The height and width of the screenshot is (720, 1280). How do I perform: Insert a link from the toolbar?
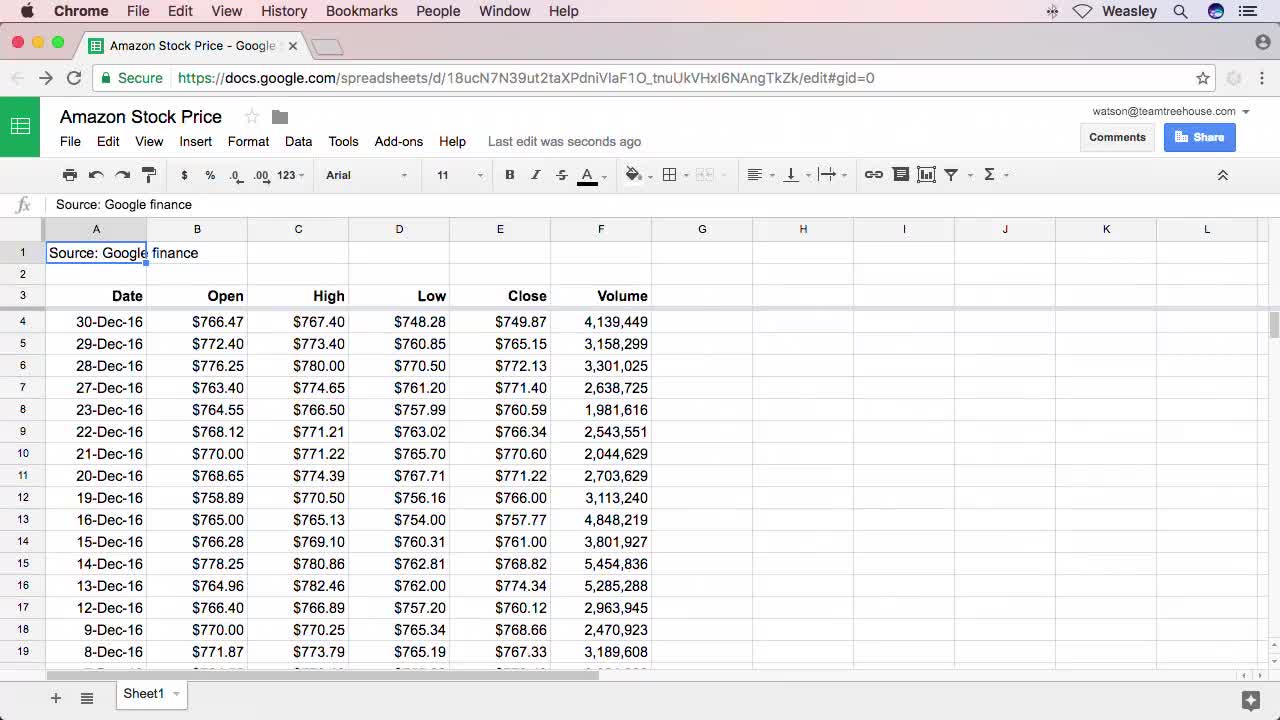pos(873,174)
